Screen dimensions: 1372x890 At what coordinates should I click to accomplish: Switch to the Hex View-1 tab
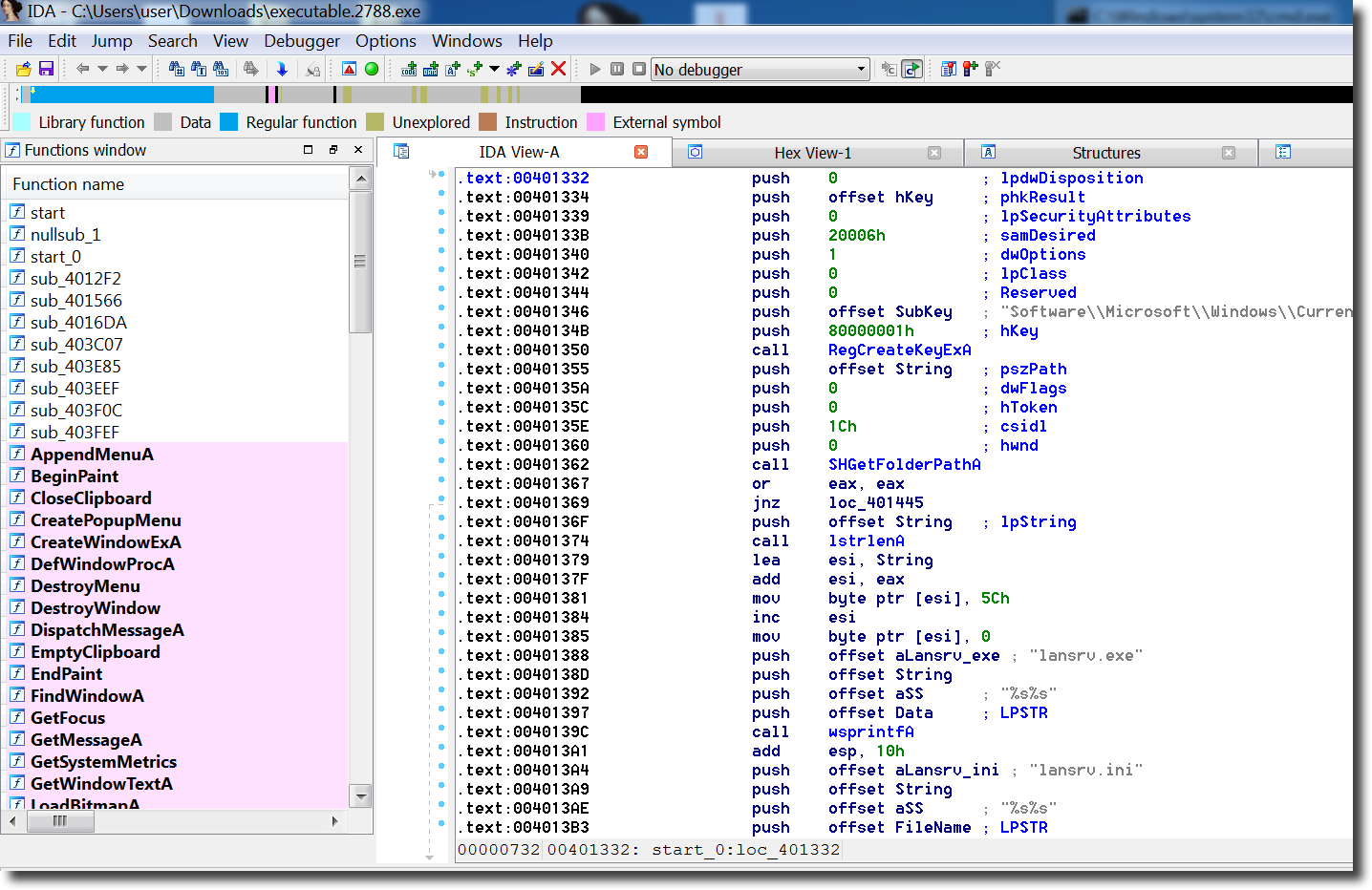pos(812,153)
